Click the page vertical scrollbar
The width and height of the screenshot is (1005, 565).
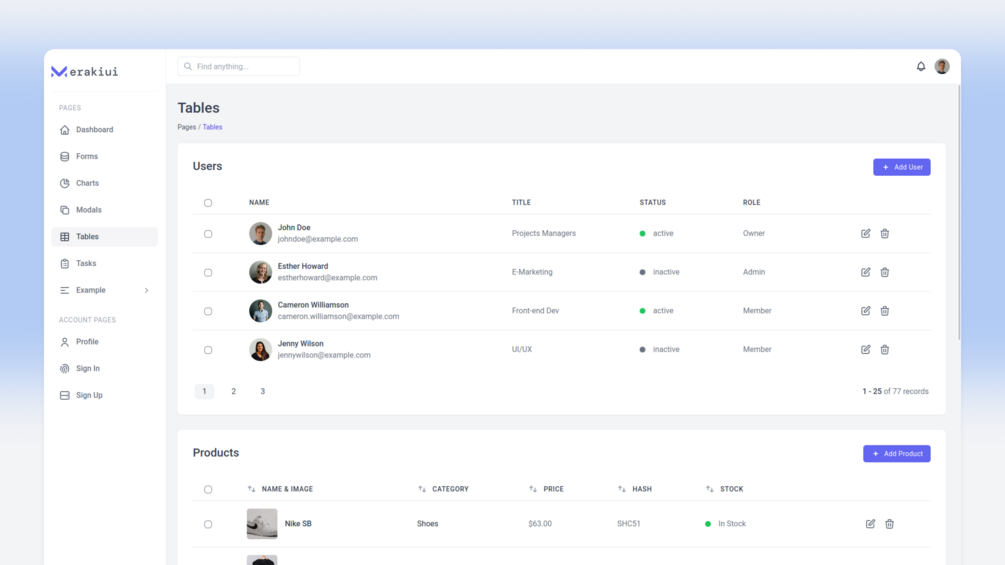pos(959,211)
